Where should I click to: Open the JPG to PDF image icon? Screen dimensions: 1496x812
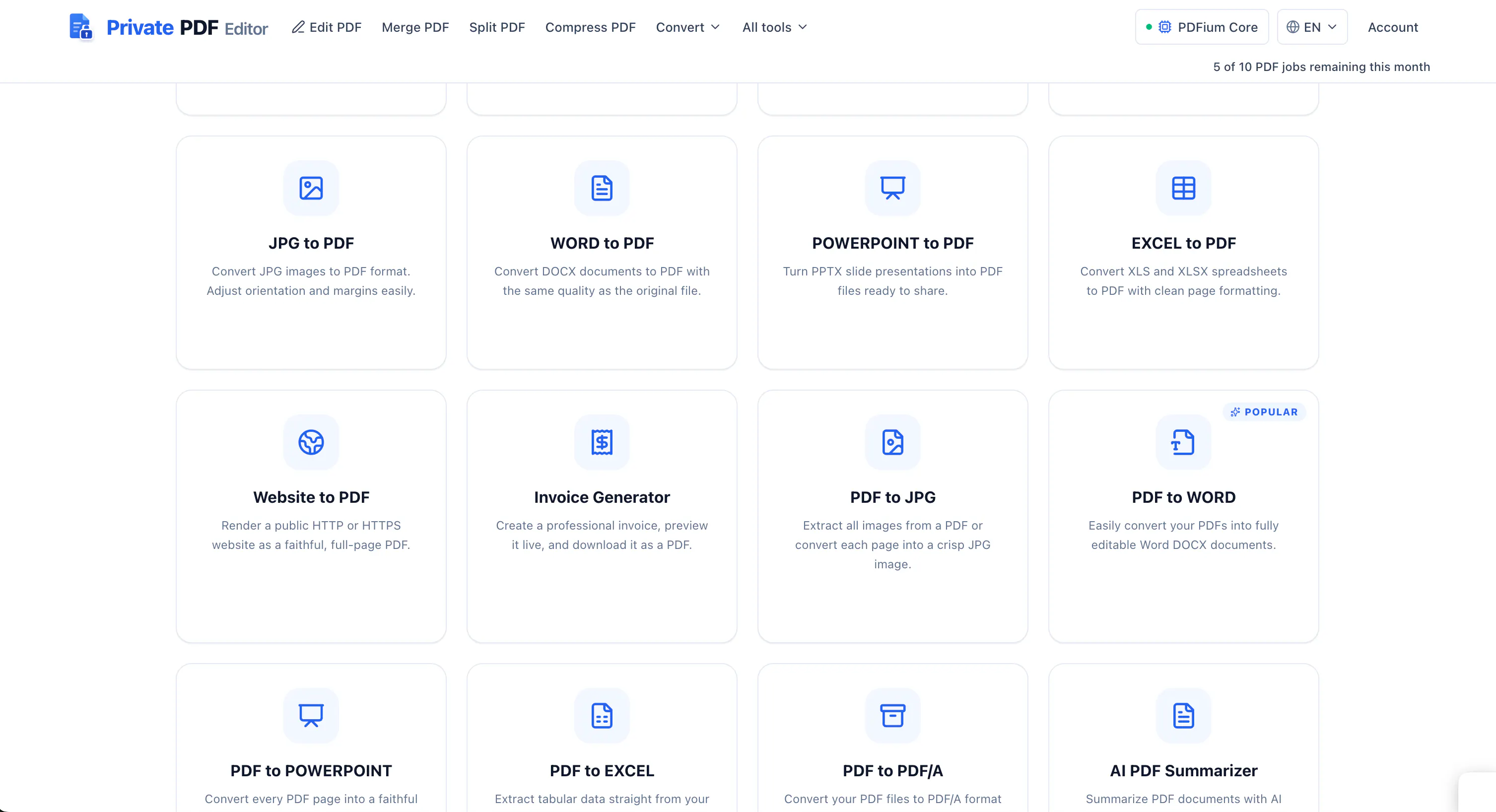click(x=311, y=188)
